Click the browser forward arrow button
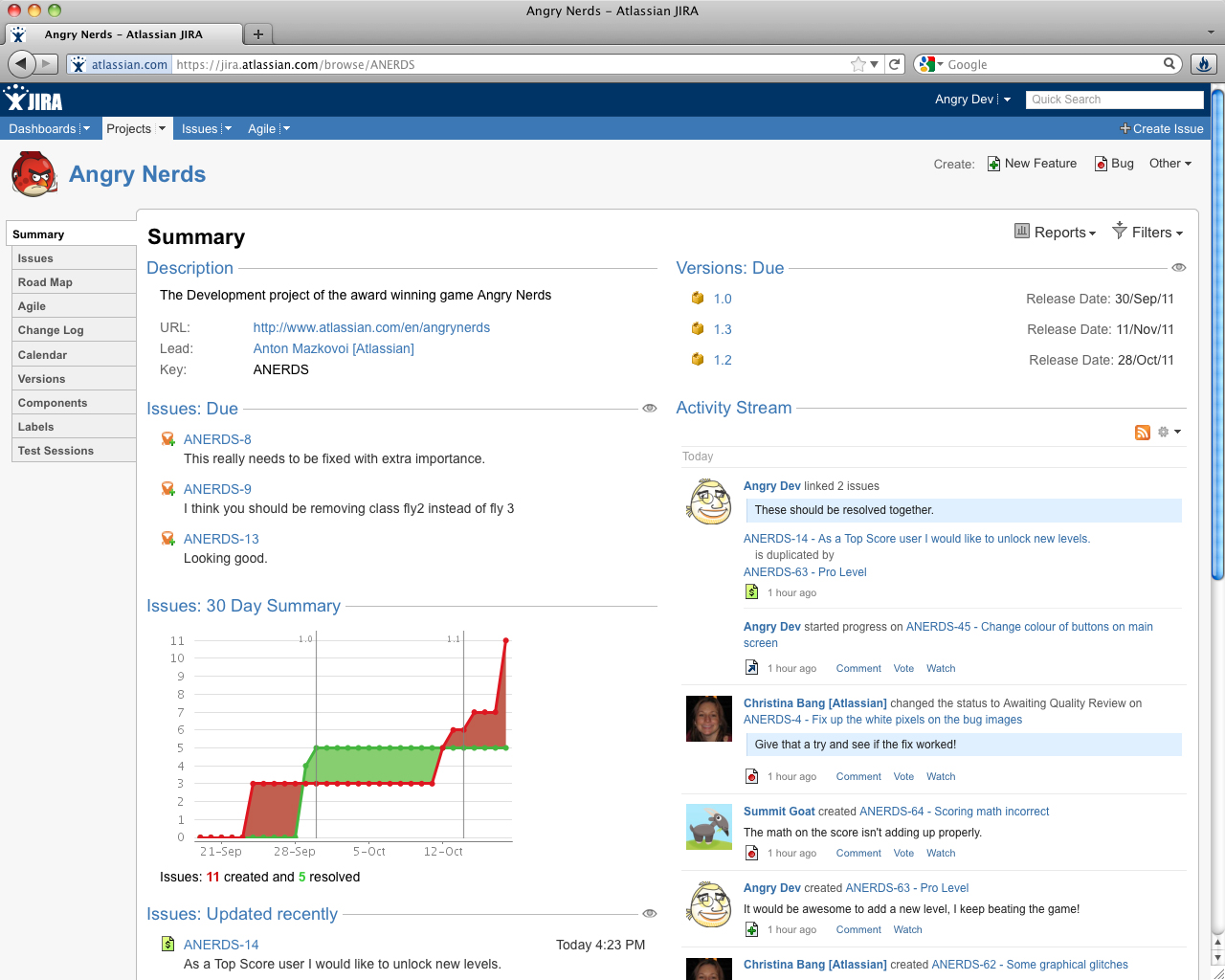1225x980 pixels. point(47,64)
